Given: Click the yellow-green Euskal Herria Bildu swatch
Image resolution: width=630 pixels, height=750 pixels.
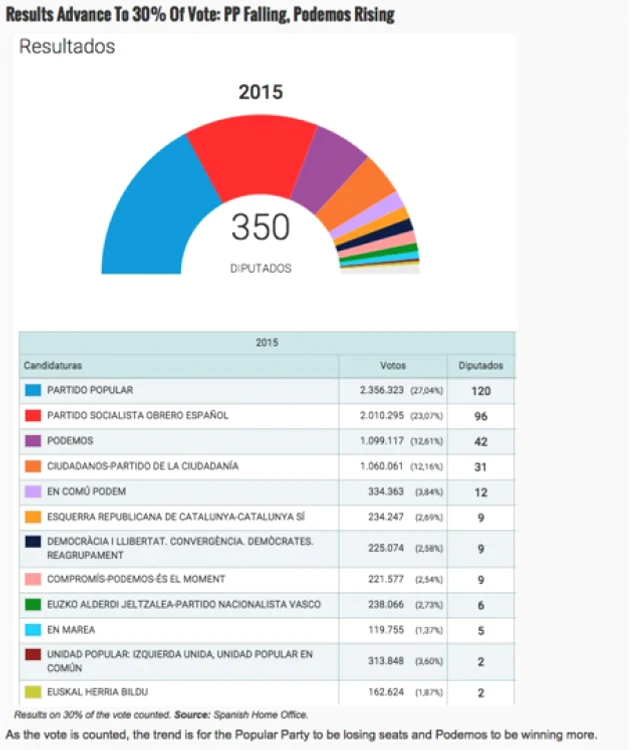Looking at the screenshot, I should click(x=33, y=692).
